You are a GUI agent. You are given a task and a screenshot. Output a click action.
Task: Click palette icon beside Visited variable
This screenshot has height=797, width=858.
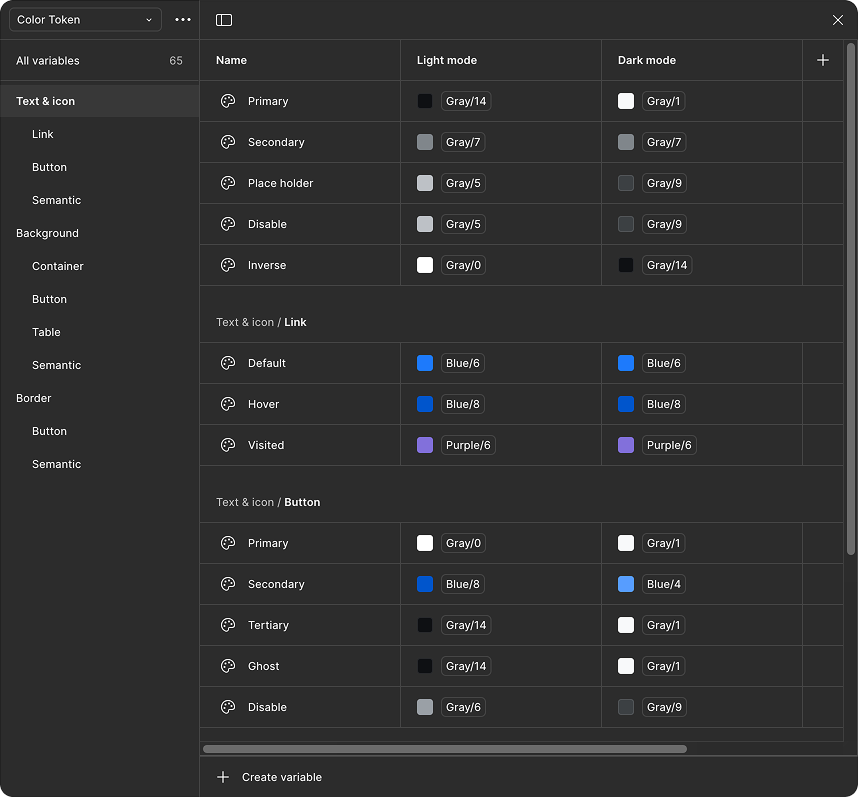tap(228, 445)
